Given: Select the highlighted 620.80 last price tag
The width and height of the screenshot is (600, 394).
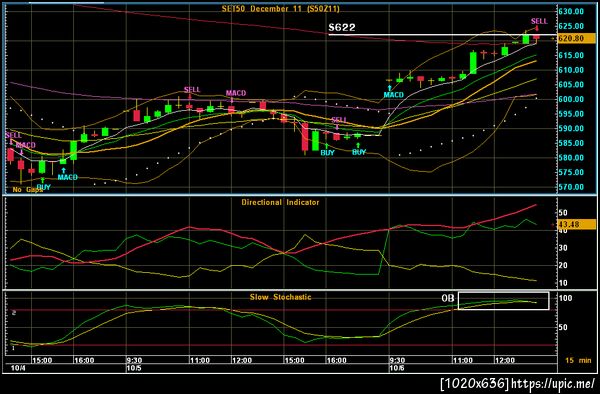Looking at the screenshot, I should [577, 38].
